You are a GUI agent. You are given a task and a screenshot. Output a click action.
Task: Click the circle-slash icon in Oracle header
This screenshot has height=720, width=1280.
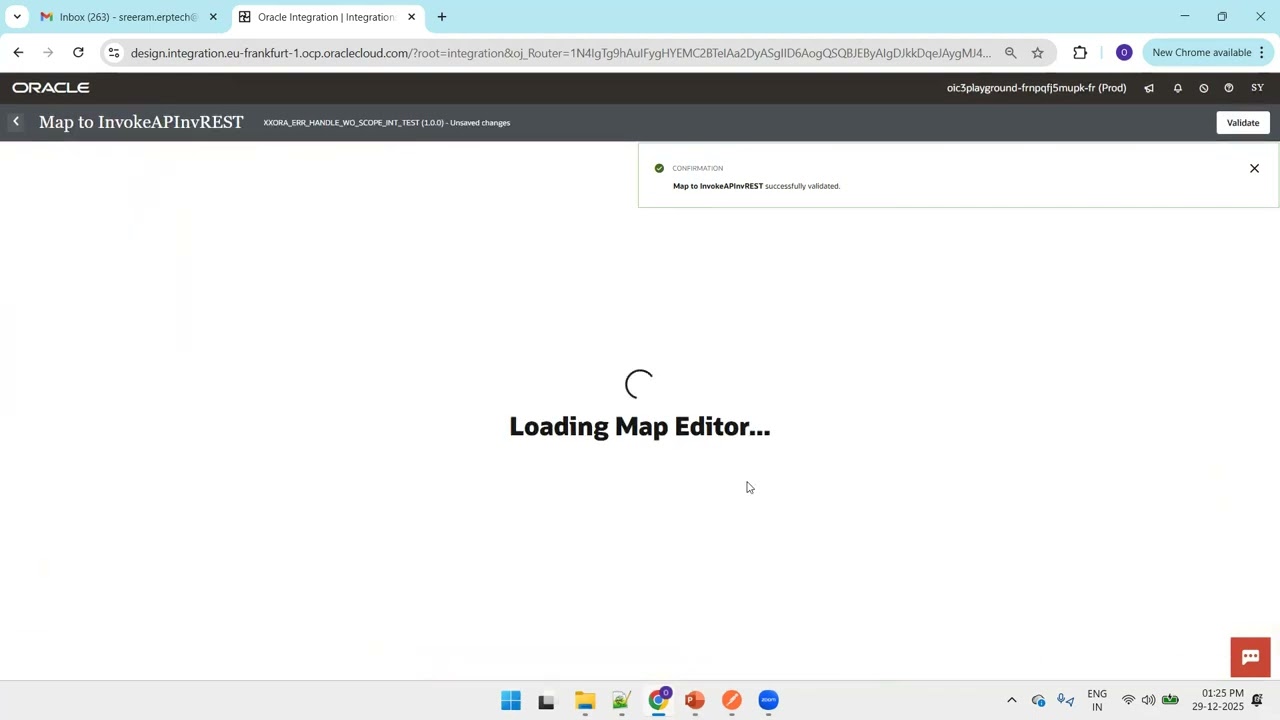[1204, 88]
